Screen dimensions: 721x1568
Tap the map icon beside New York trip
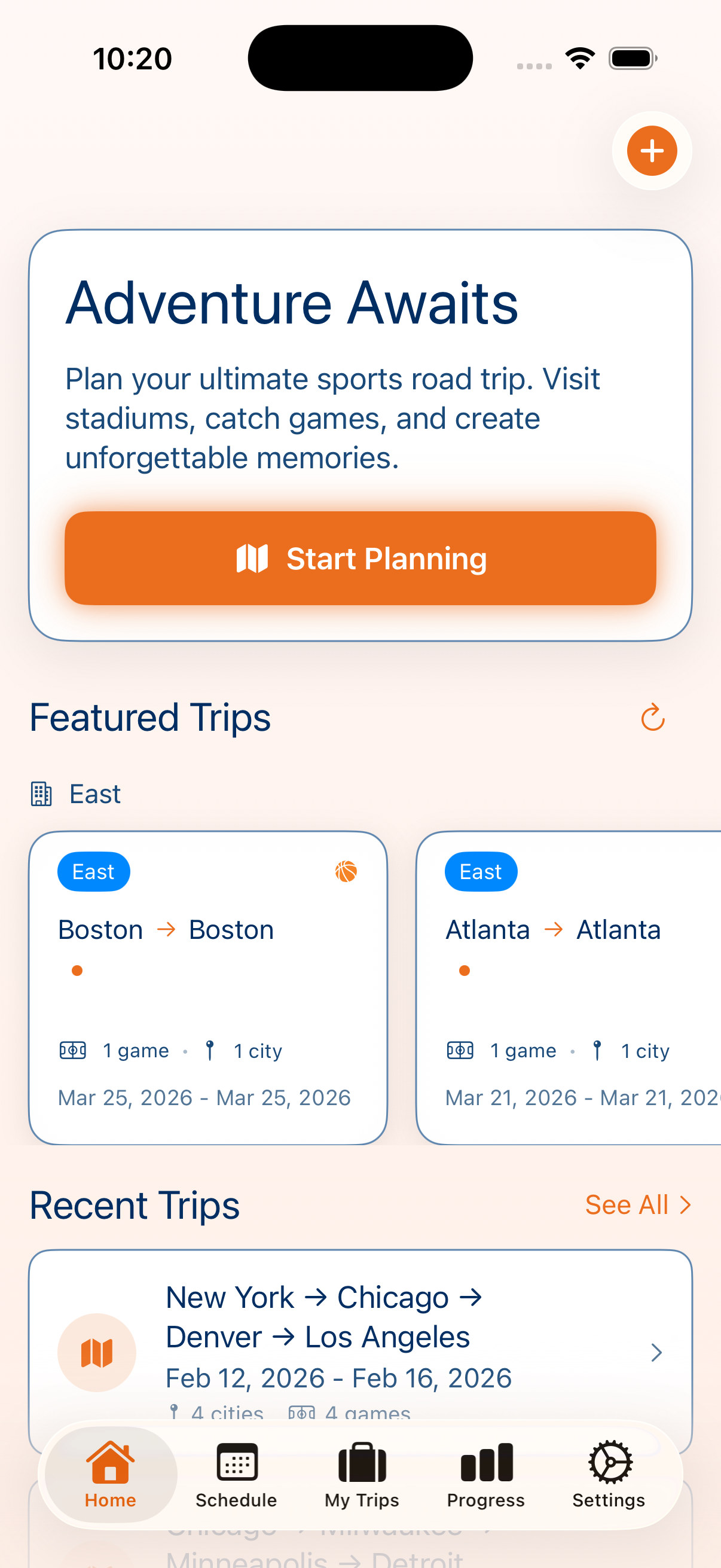click(97, 1353)
